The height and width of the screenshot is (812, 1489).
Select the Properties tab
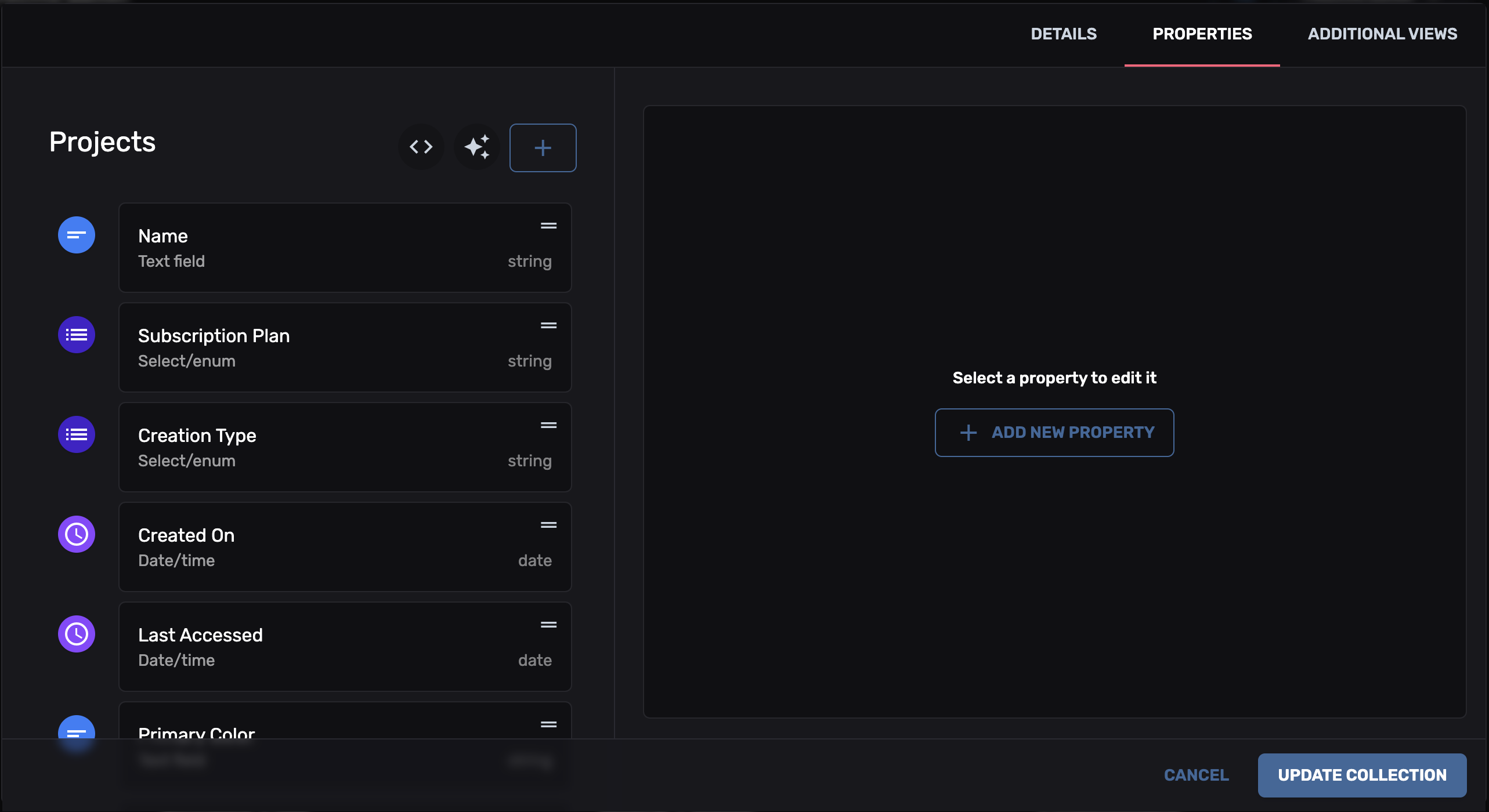1202,34
